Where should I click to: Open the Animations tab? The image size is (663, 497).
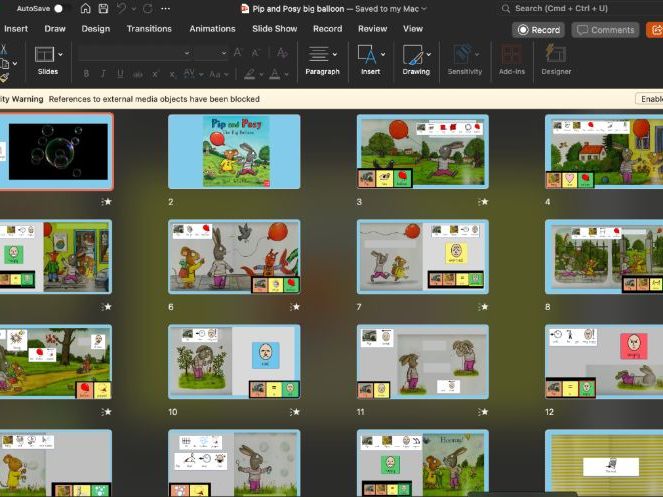coord(212,29)
